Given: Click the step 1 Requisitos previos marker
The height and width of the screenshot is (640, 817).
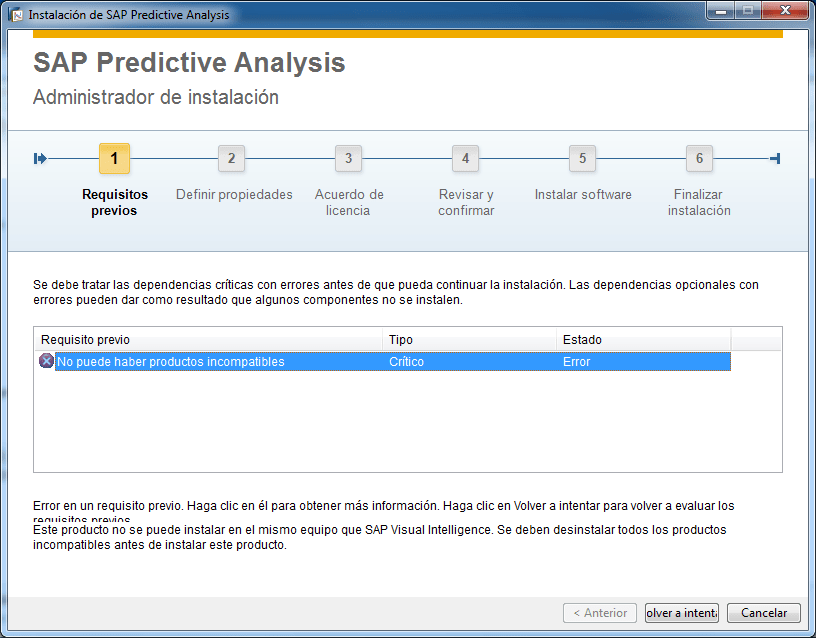Looking at the screenshot, I should (x=114, y=158).
